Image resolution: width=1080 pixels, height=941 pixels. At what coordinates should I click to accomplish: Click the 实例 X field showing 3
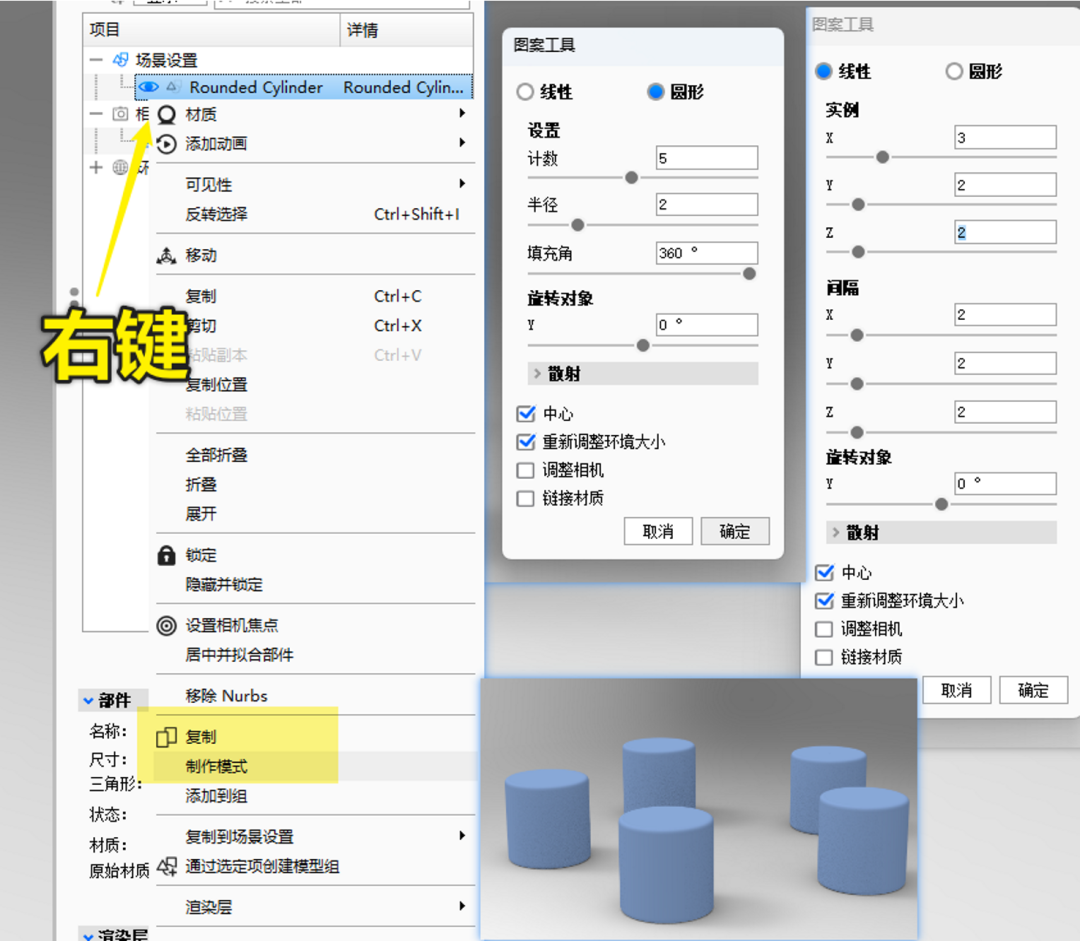coord(1005,137)
